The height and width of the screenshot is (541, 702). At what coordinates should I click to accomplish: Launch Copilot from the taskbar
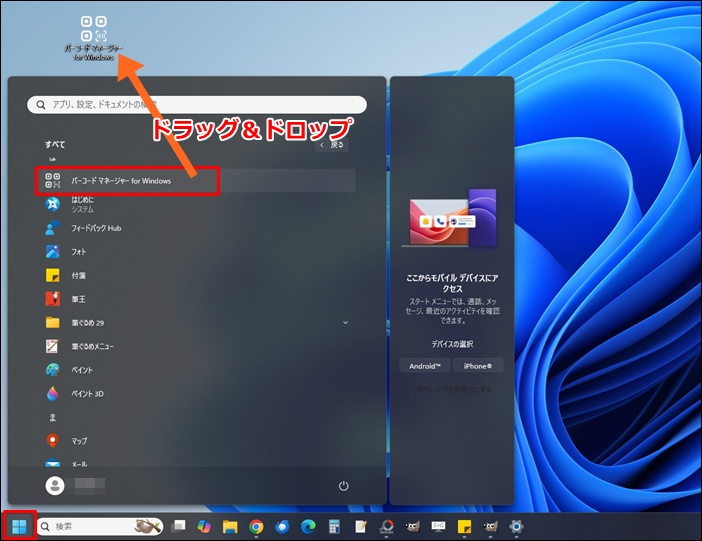point(204,526)
